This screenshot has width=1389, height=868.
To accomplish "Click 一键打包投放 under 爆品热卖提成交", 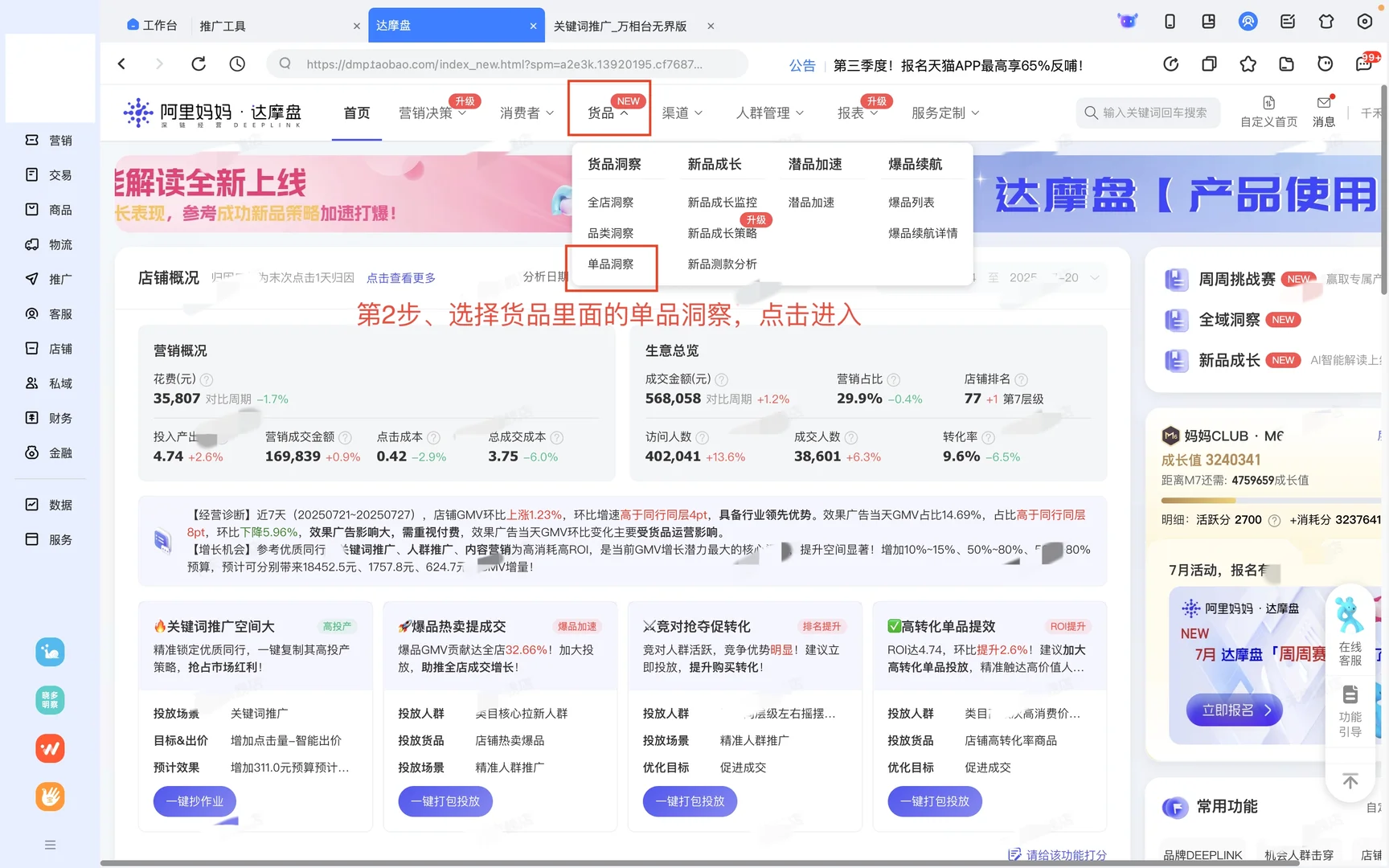I will click(445, 801).
